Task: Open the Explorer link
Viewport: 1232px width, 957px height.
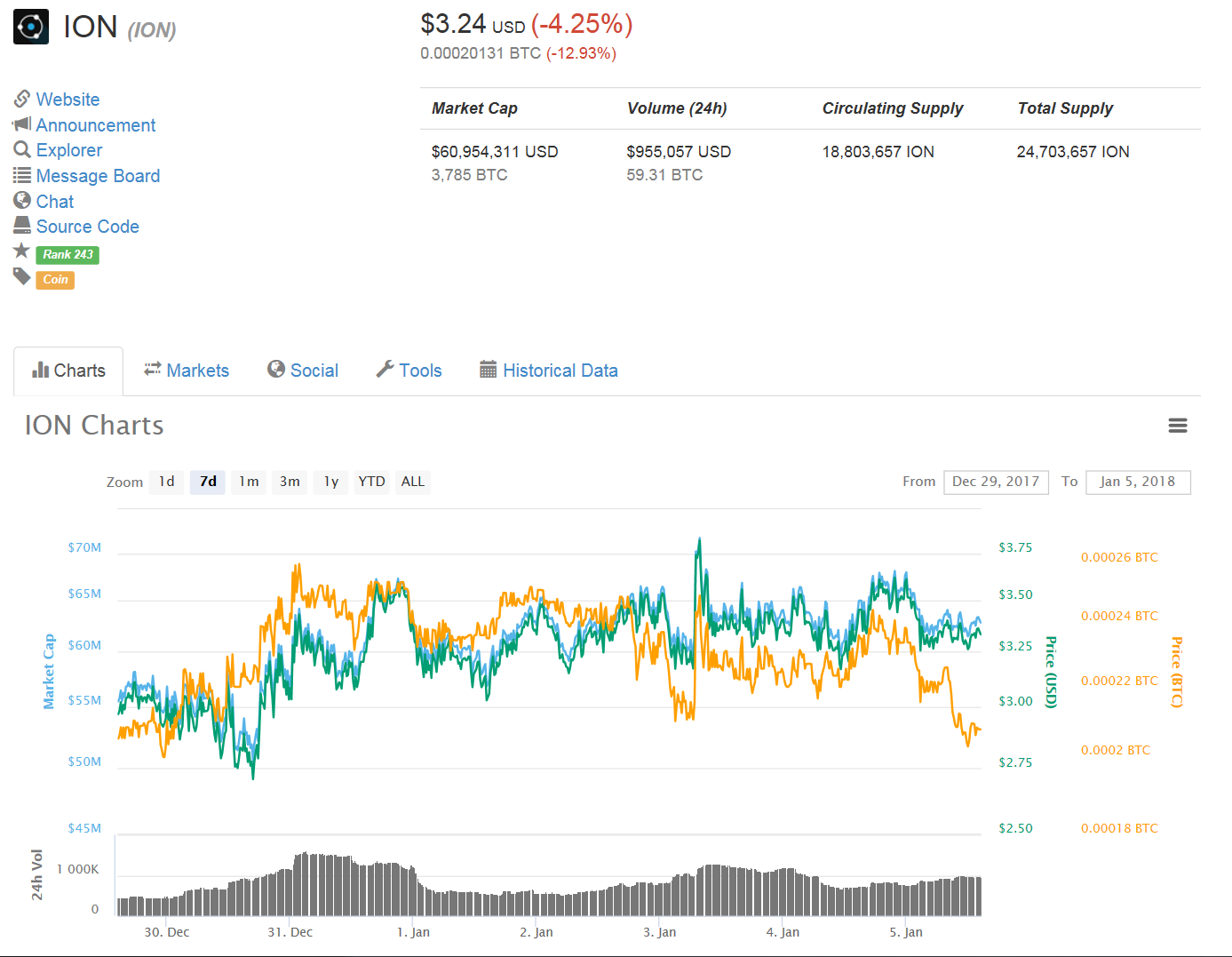Action: pos(69,150)
